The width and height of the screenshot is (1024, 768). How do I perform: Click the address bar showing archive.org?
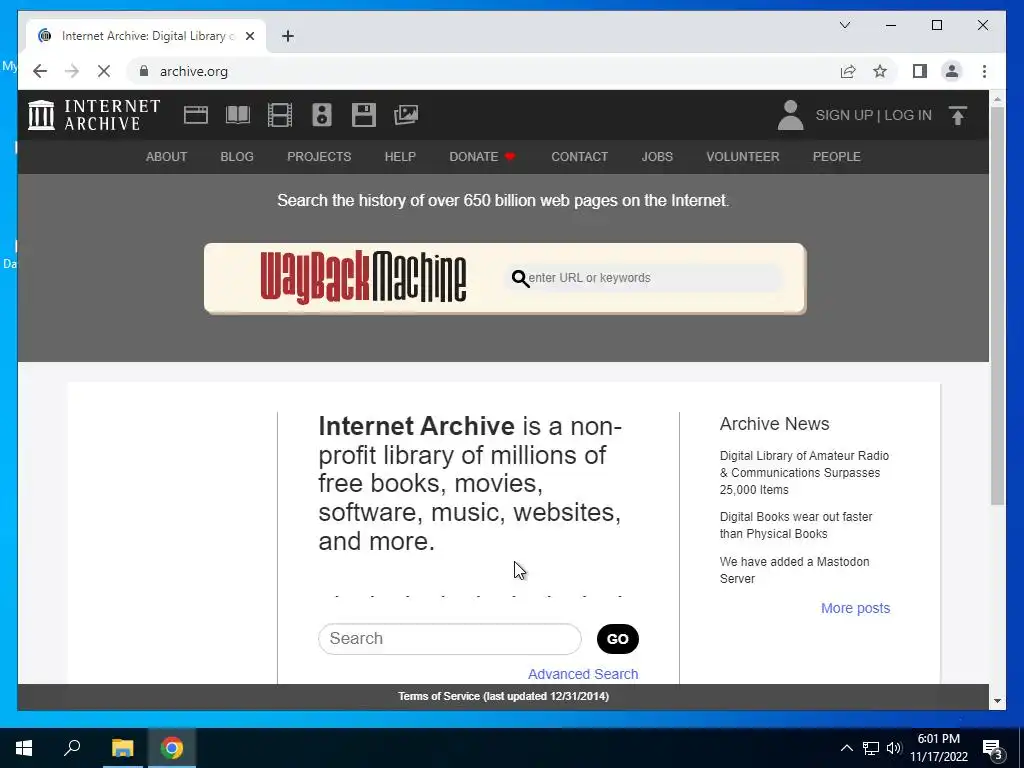[483, 71]
